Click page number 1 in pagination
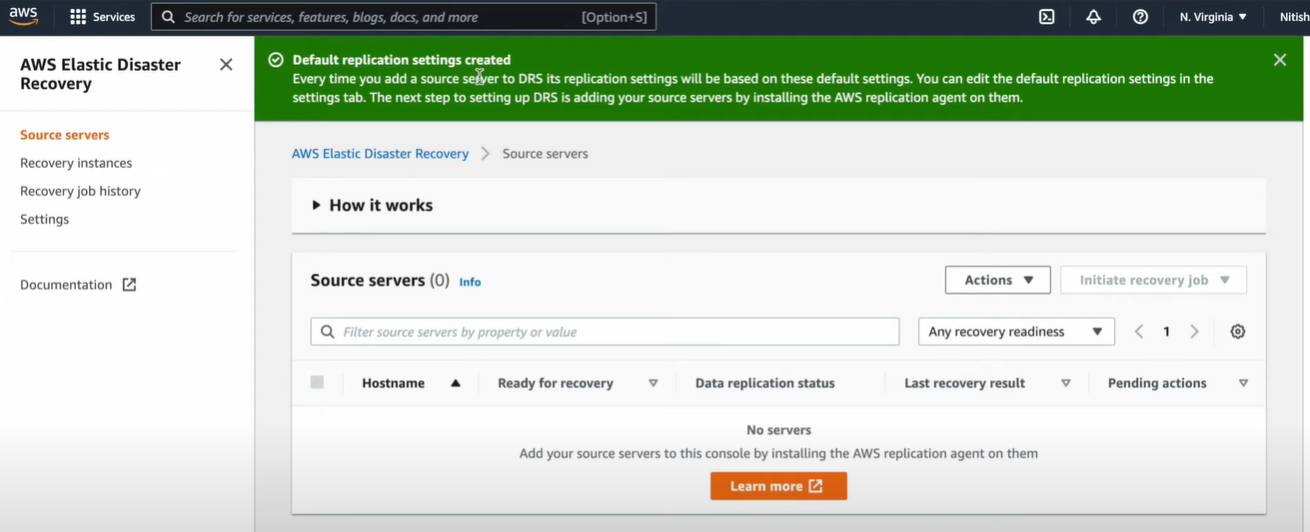 pyautogui.click(x=1166, y=332)
